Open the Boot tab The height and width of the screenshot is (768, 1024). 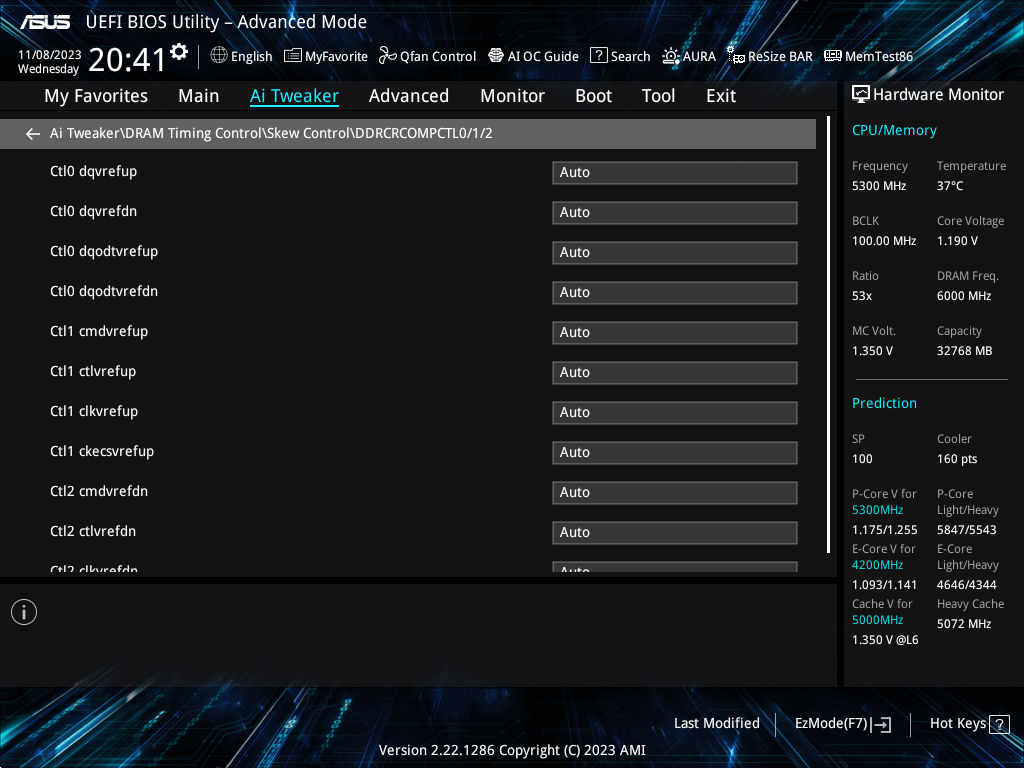594,96
